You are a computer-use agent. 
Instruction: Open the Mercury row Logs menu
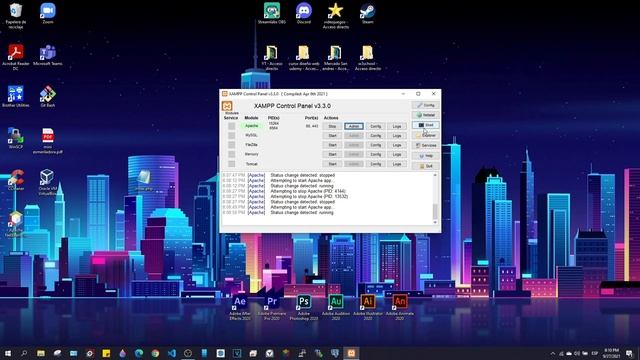397,154
